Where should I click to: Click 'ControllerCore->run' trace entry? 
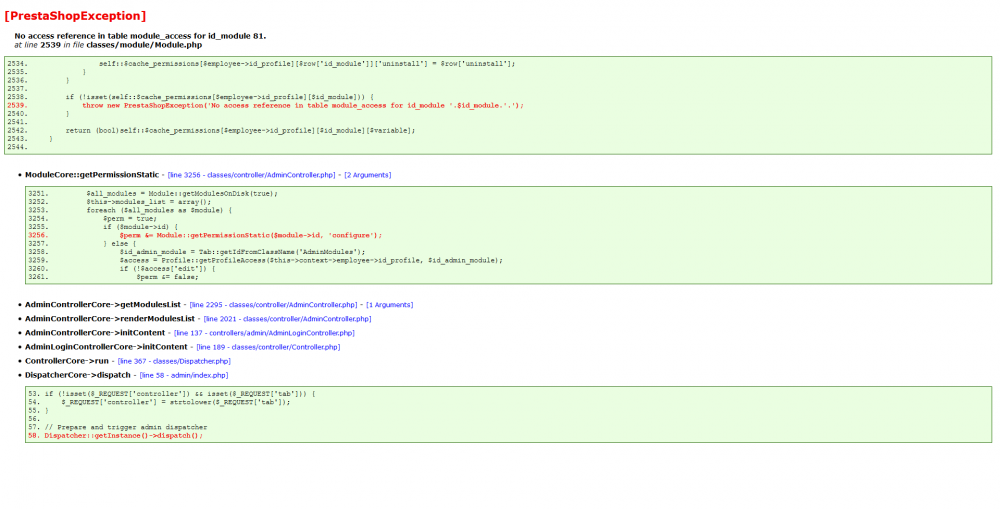click(67, 361)
